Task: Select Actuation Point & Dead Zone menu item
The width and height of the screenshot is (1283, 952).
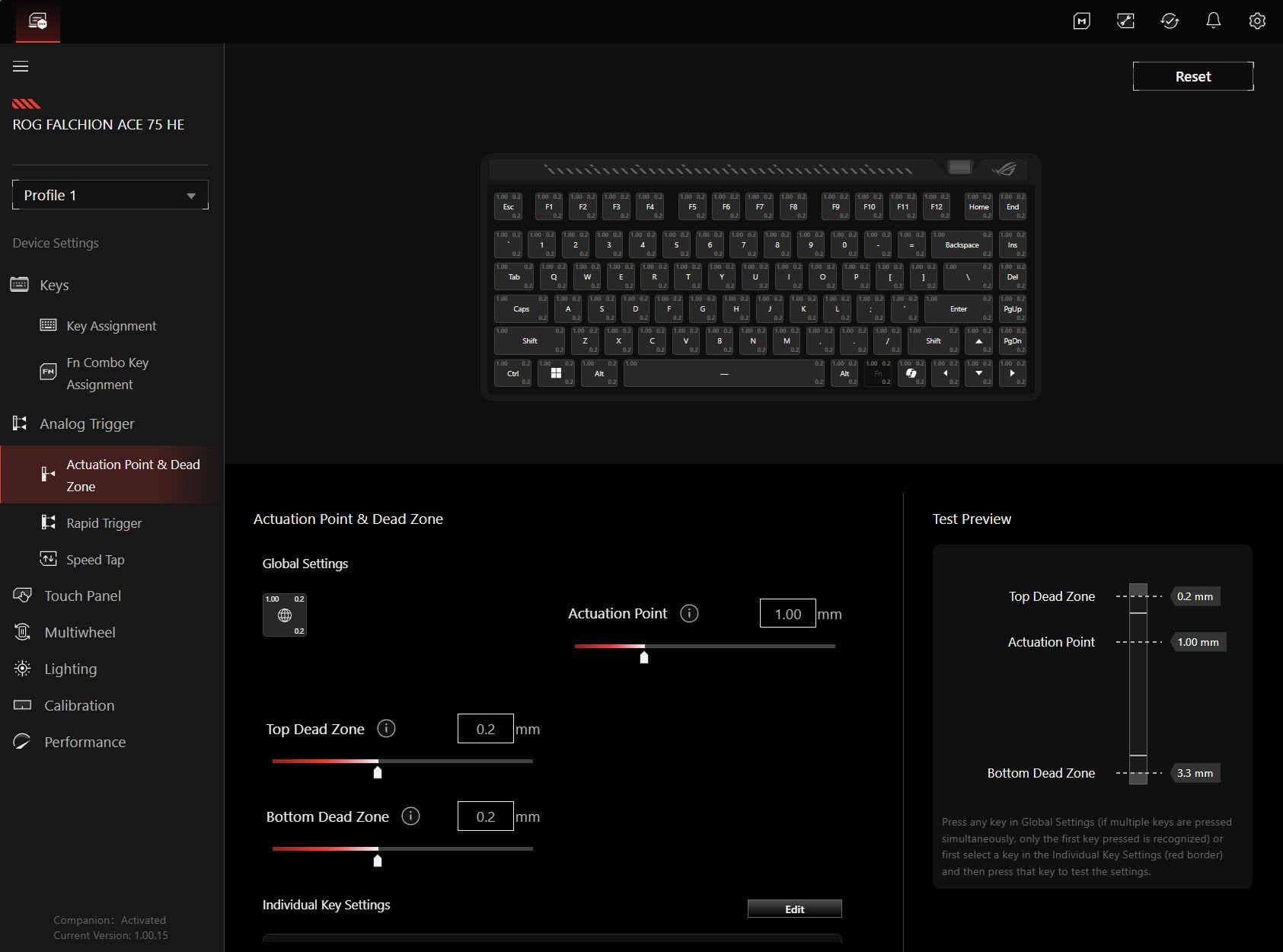Action: tap(112, 475)
